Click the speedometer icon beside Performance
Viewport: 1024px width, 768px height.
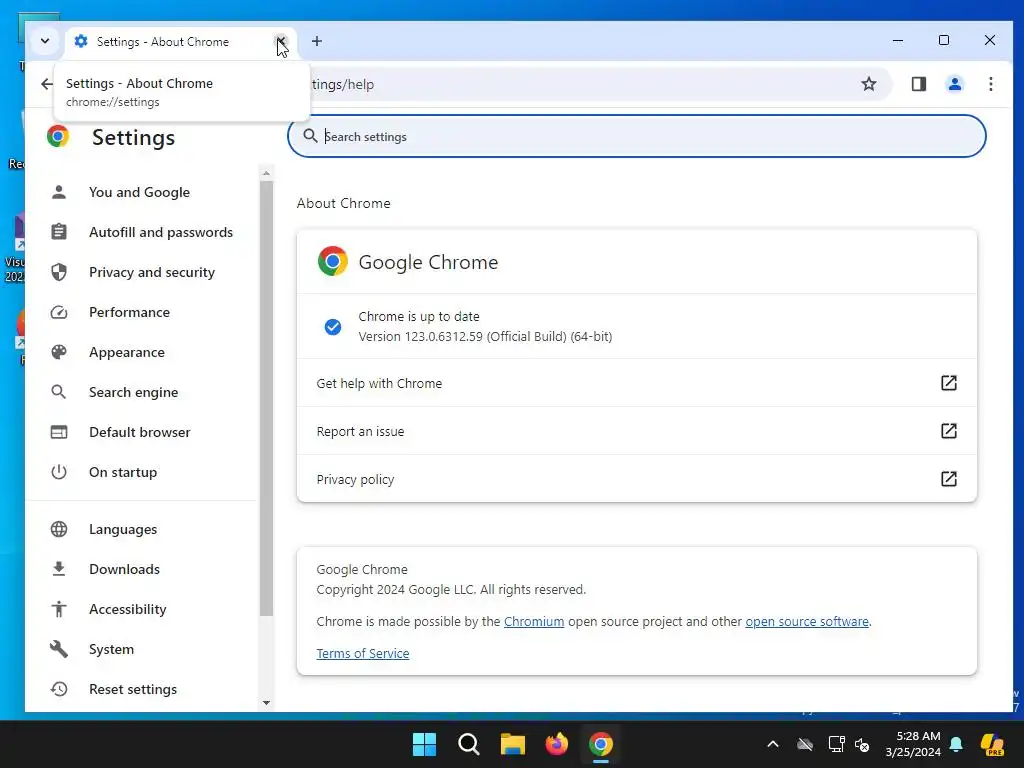pos(59,312)
